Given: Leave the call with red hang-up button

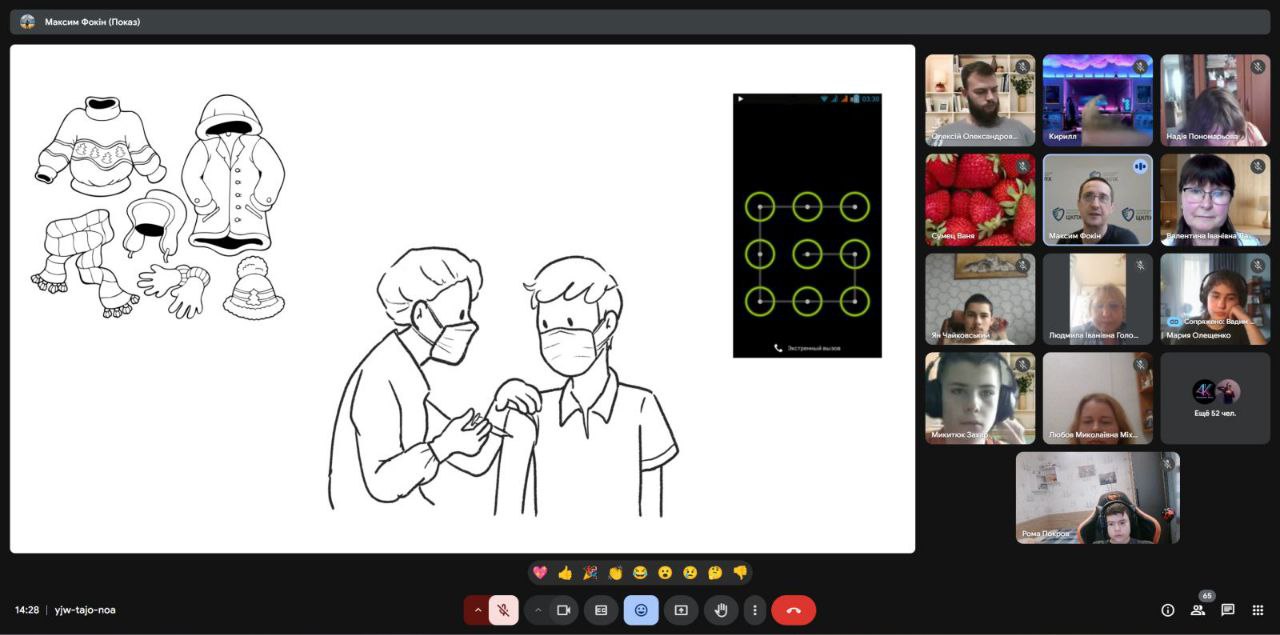Looking at the screenshot, I should 793,610.
